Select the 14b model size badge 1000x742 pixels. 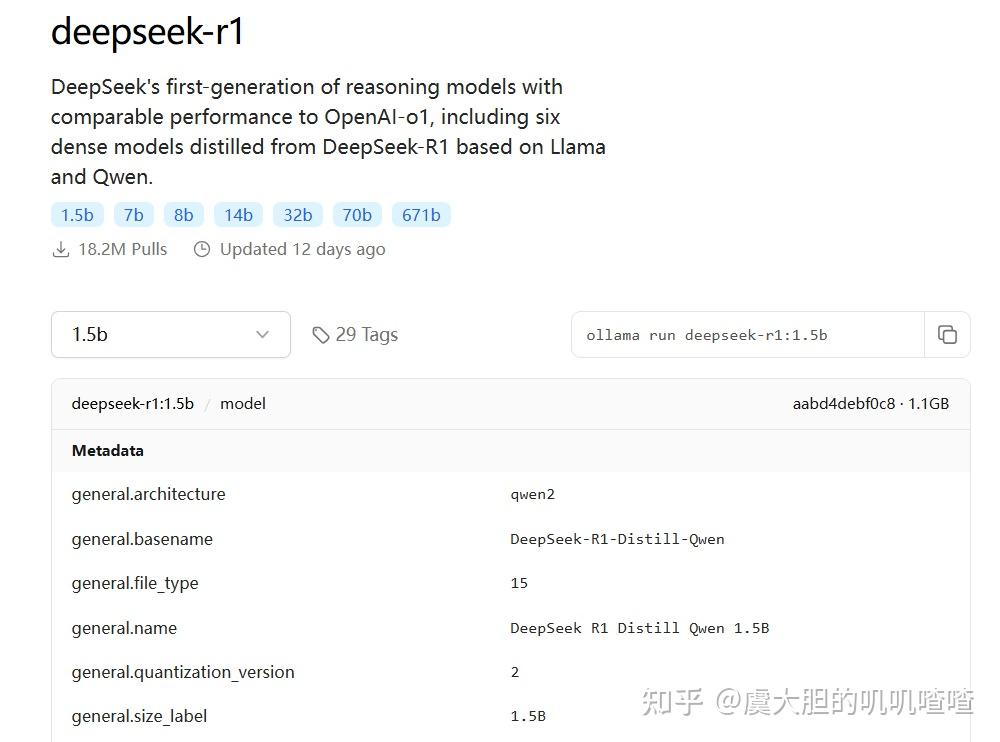click(x=237, y=214)
